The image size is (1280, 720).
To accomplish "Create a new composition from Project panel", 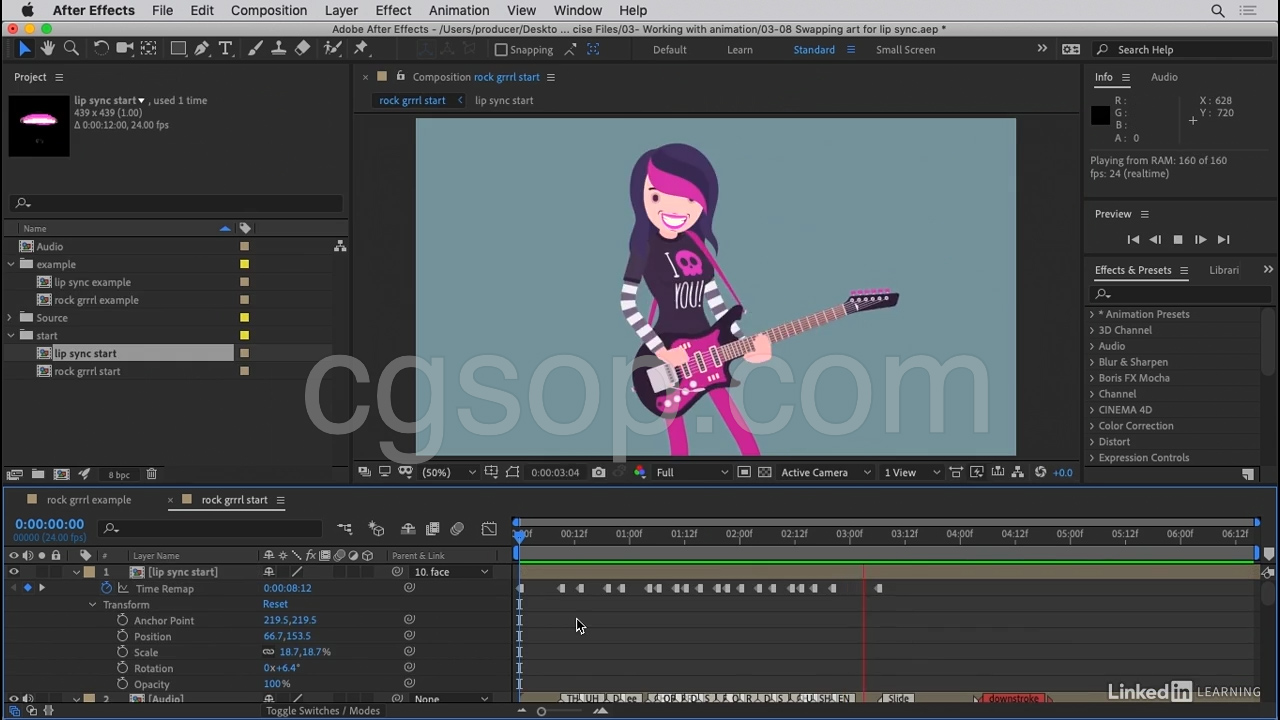I will (61, 475).
